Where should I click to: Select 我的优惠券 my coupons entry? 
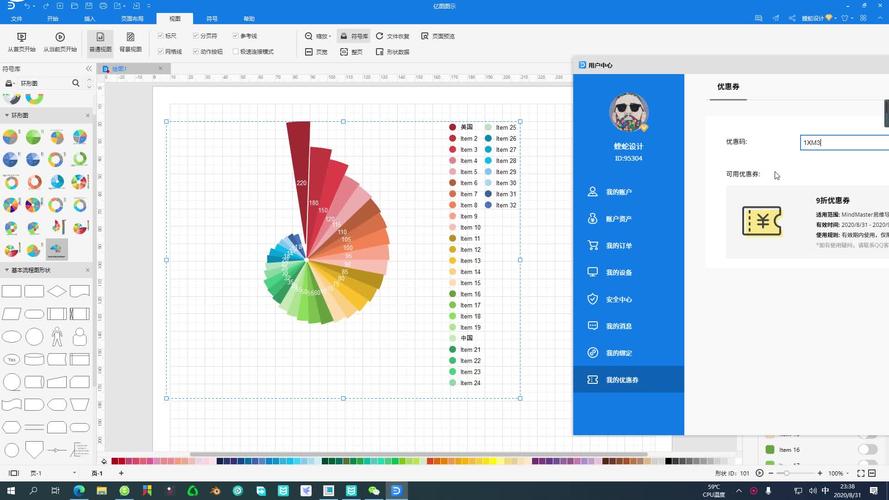pos(628,379)
